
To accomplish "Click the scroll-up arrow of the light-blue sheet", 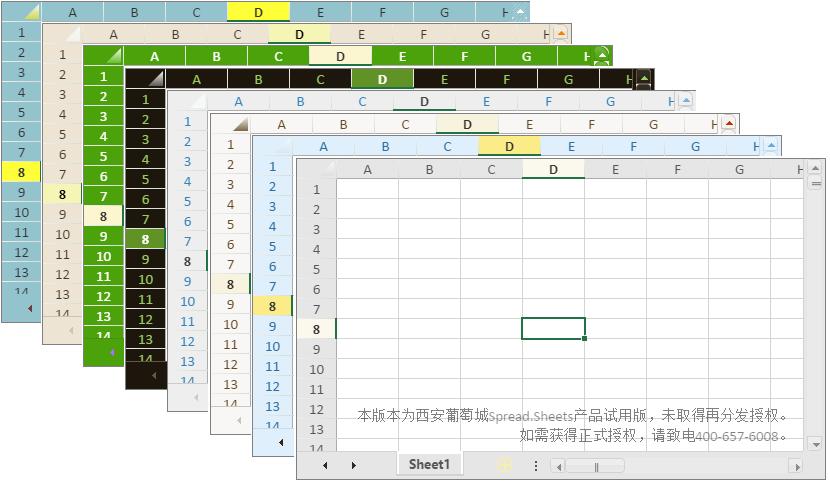I will point(771,145).
